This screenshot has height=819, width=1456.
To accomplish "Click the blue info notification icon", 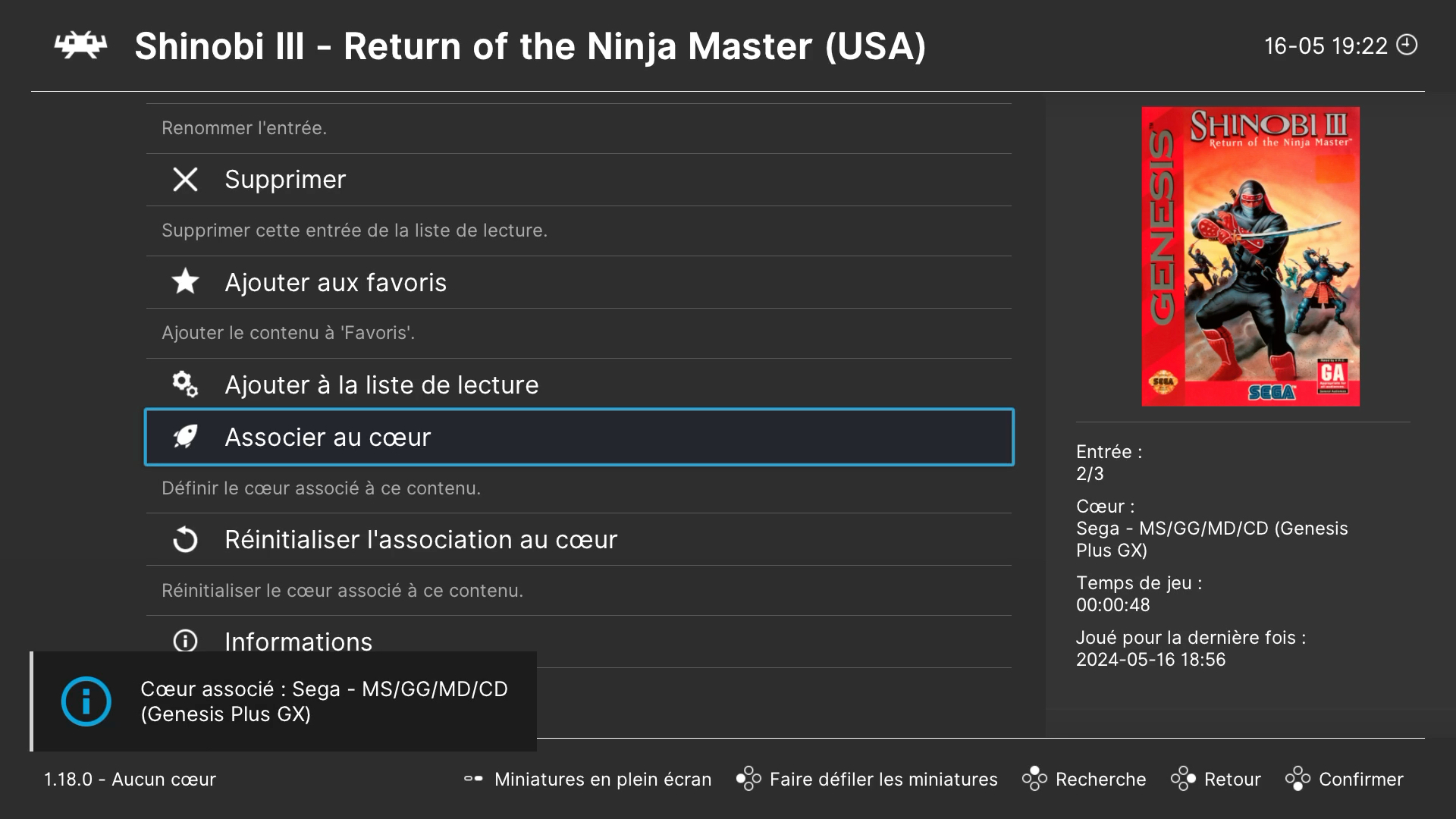I will click(x=86, y=701).
